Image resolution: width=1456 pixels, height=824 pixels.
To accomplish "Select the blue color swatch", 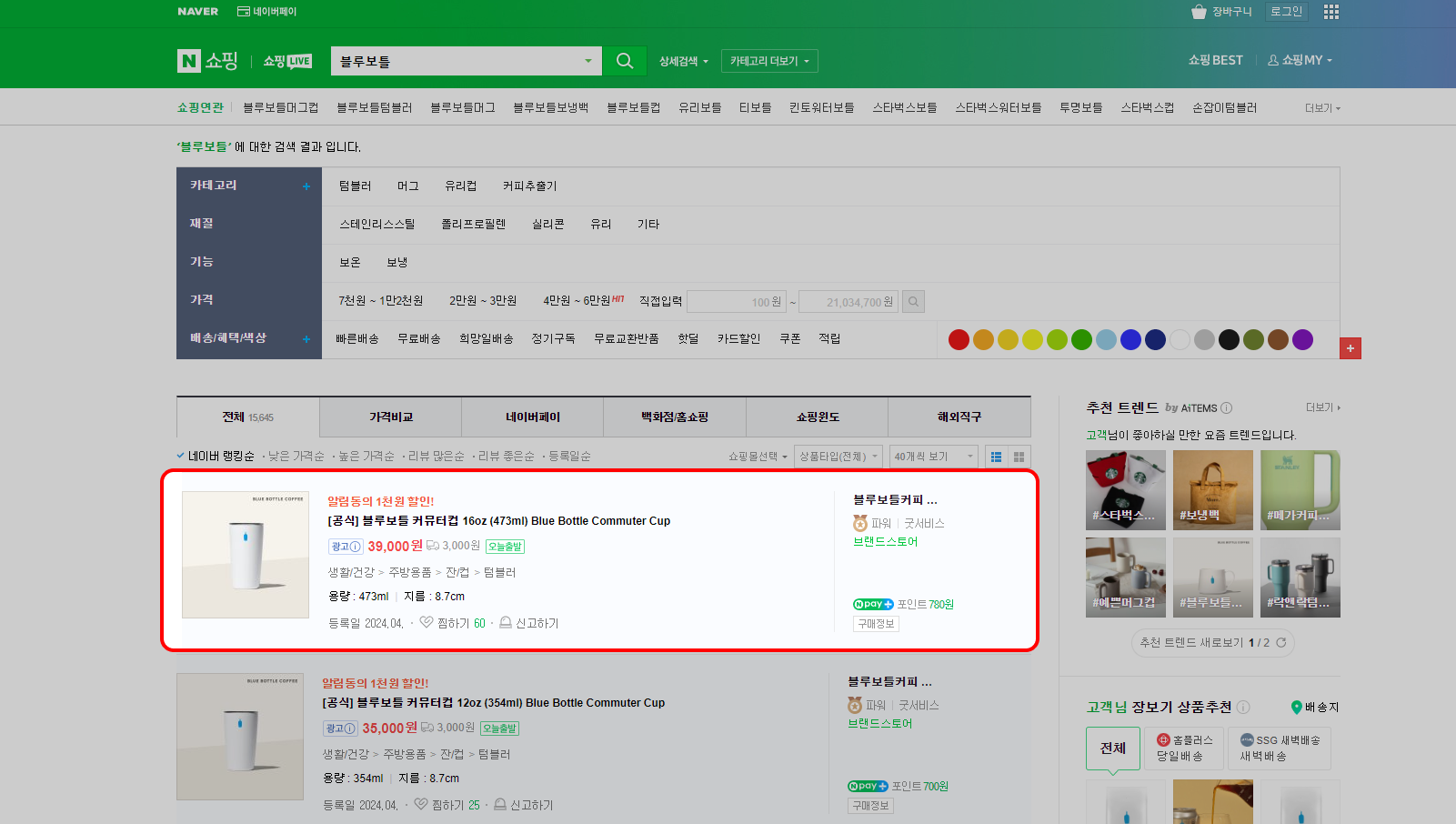I will click(1130, 340).
